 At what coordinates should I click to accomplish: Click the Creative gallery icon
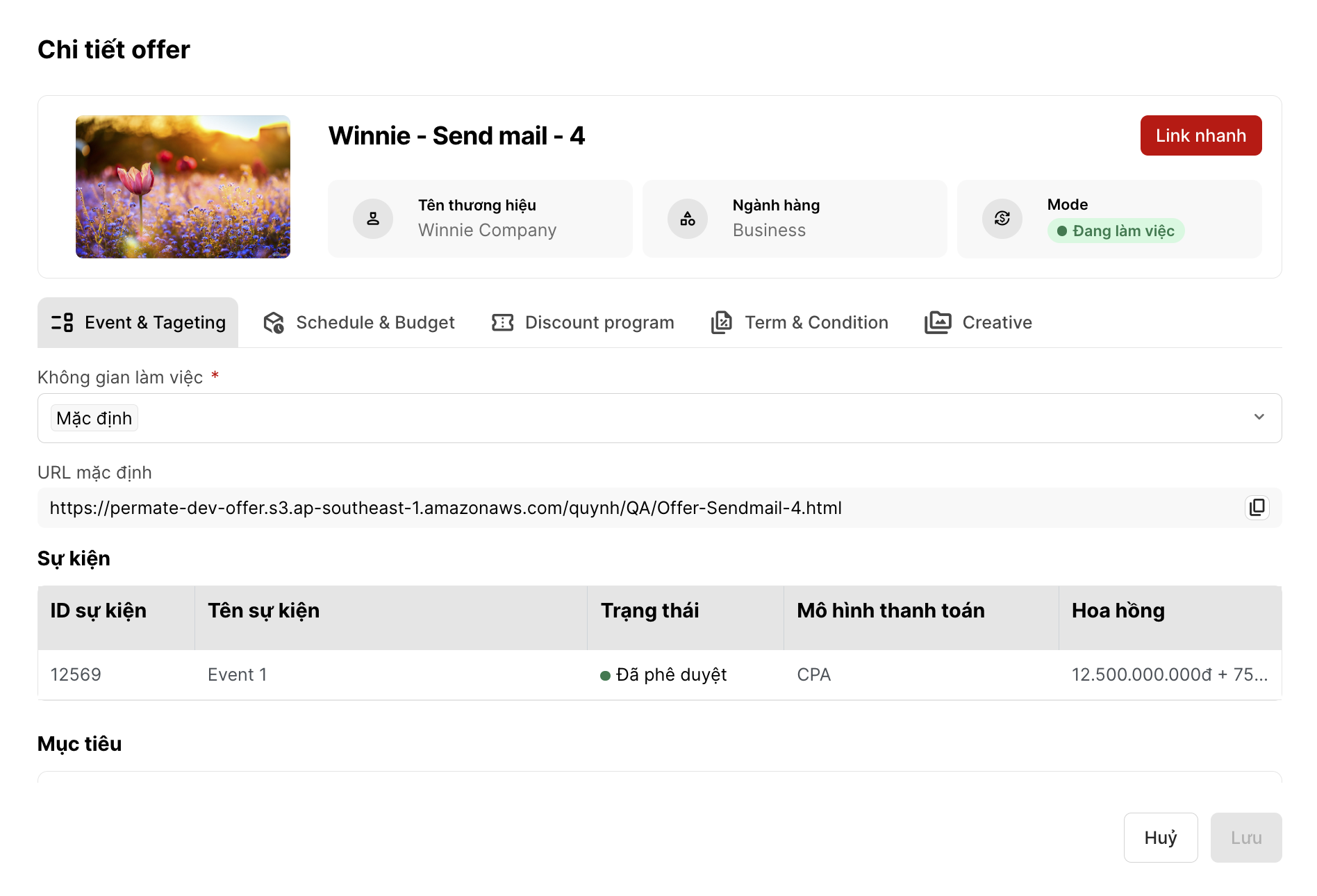pos(938,323)
